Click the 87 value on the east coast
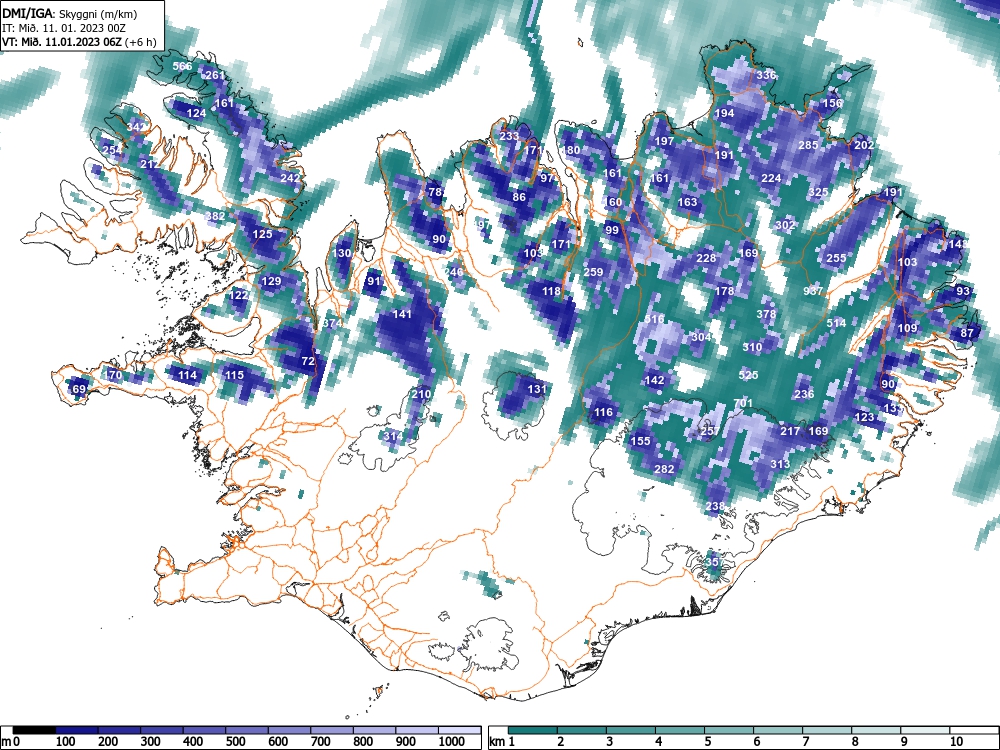The height and width of the screenshot is (750, 1000). (967, 333)
